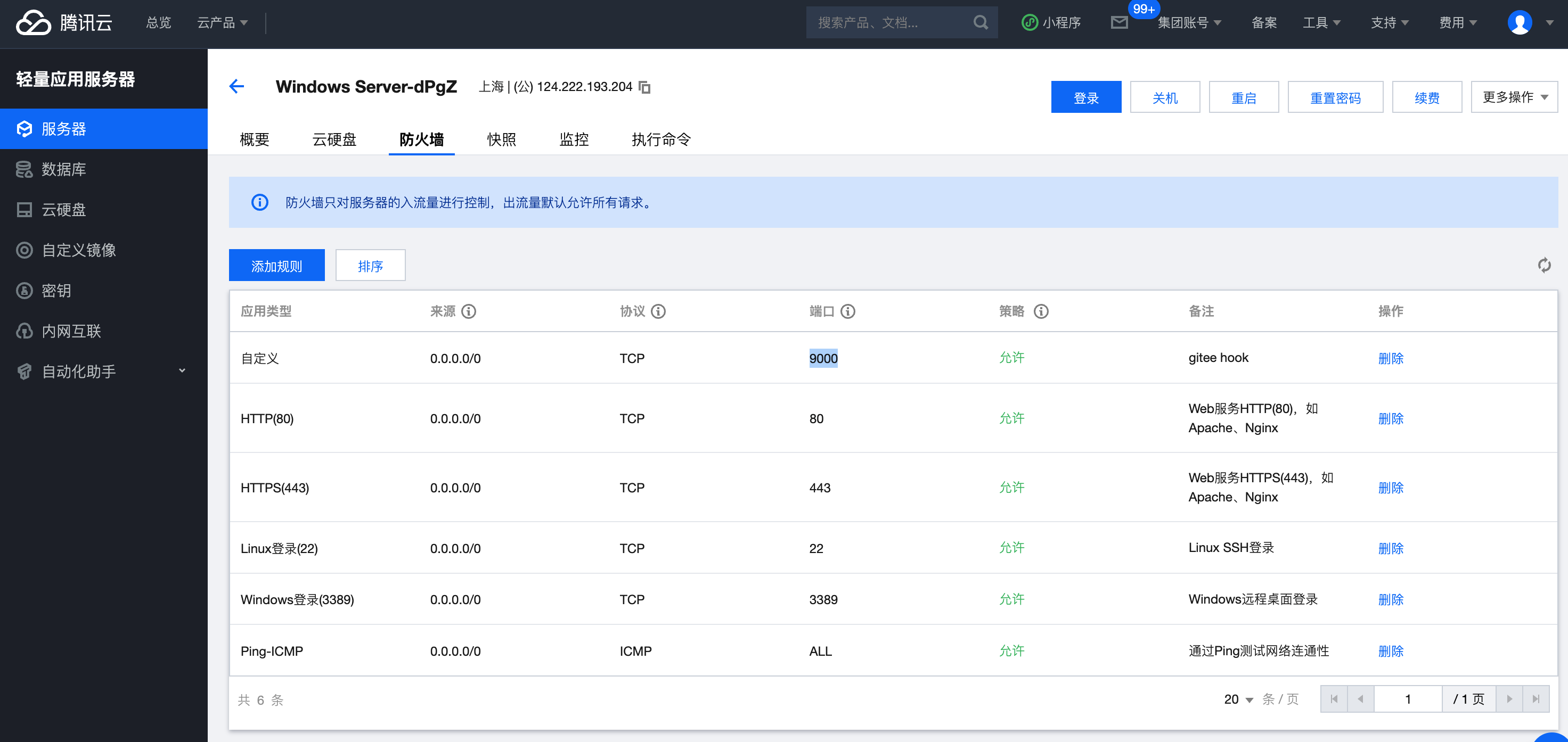Click the info icon beside 来源 column
Screen dimensions: 1568x742
(469, 311)
